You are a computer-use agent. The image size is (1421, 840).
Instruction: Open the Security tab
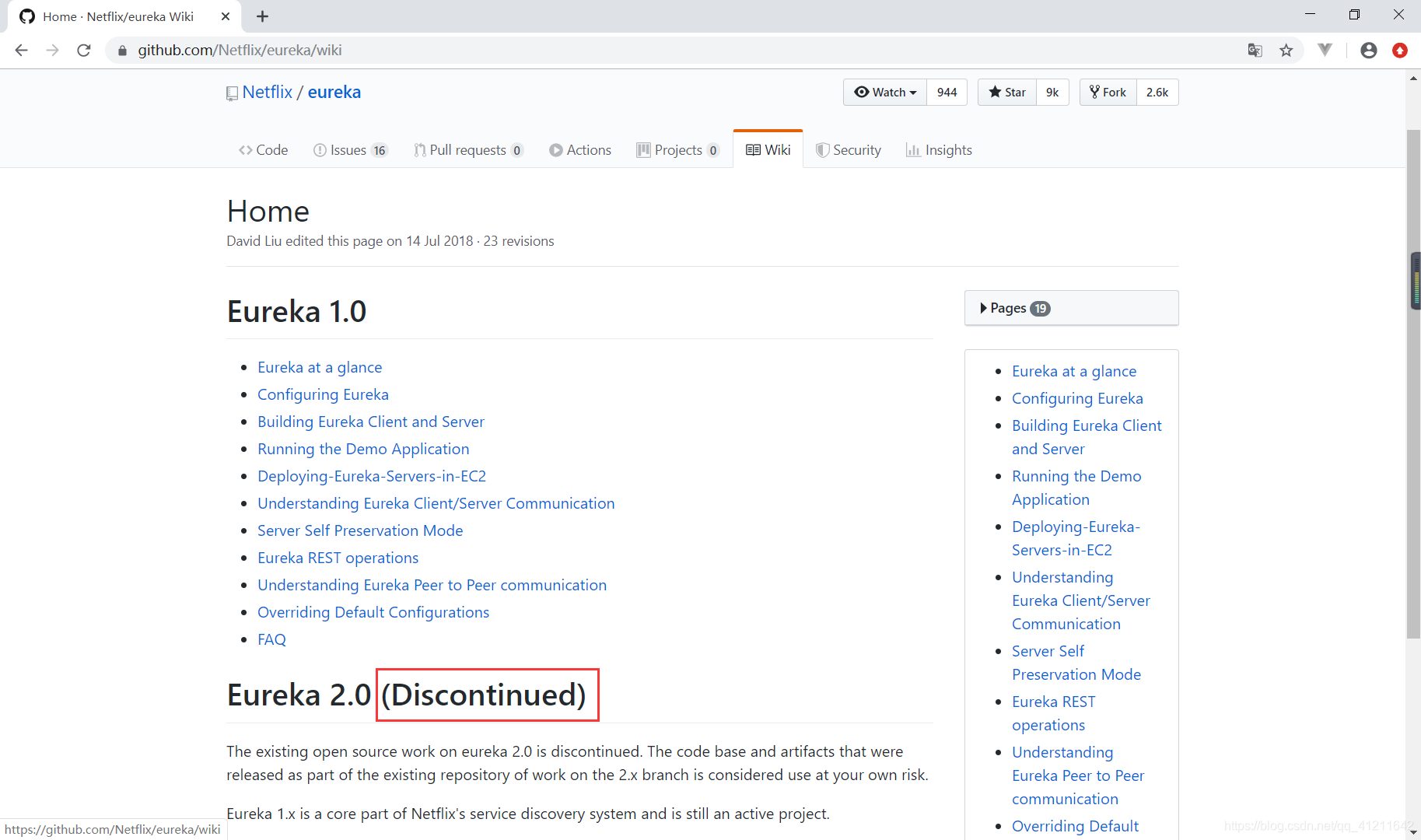click(x=849, y=150)
